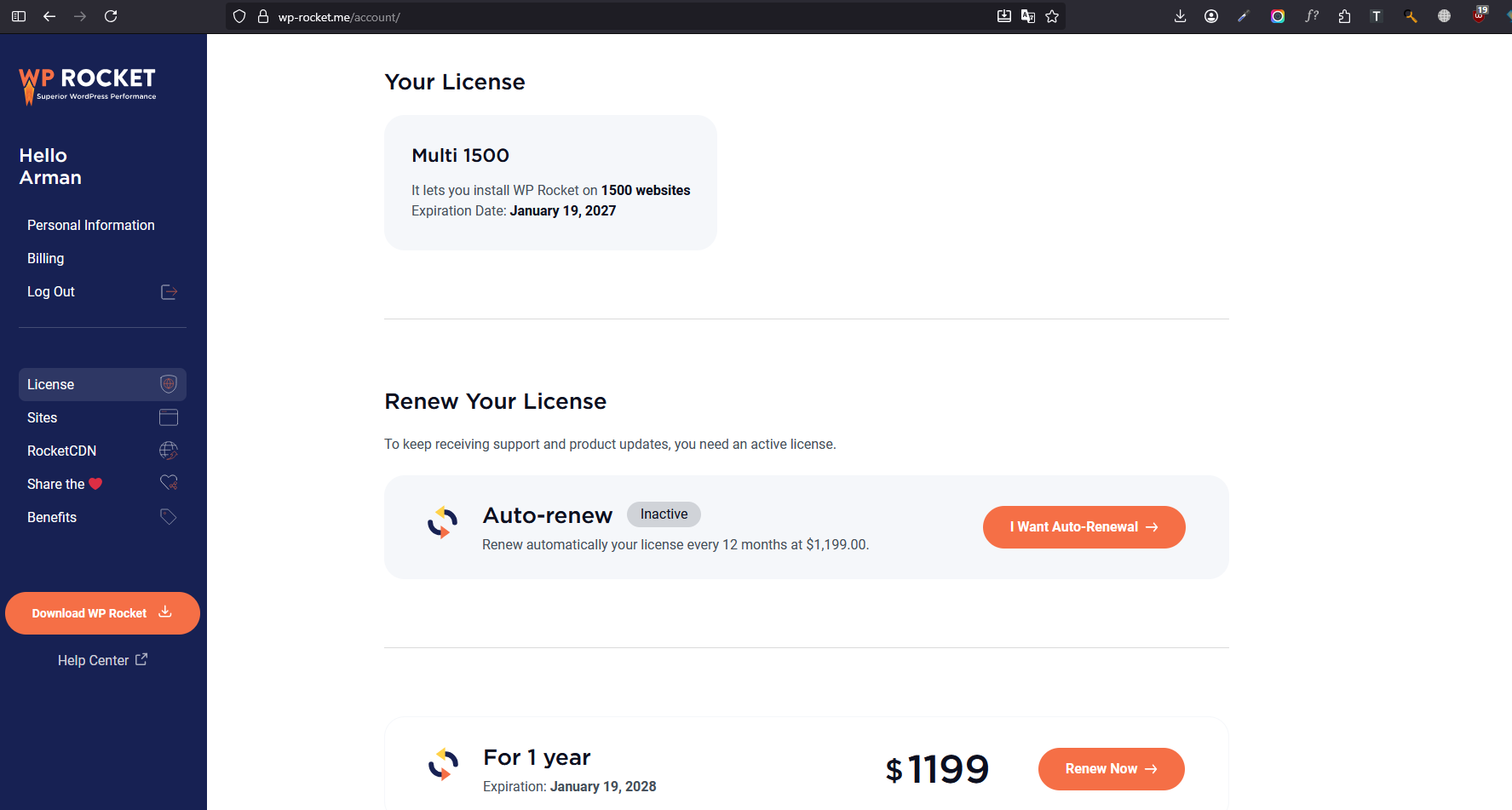Open the browser downloads panel
This screenshot has height=810, width=1512.
pyautogui.click(x=1180, y=16)
